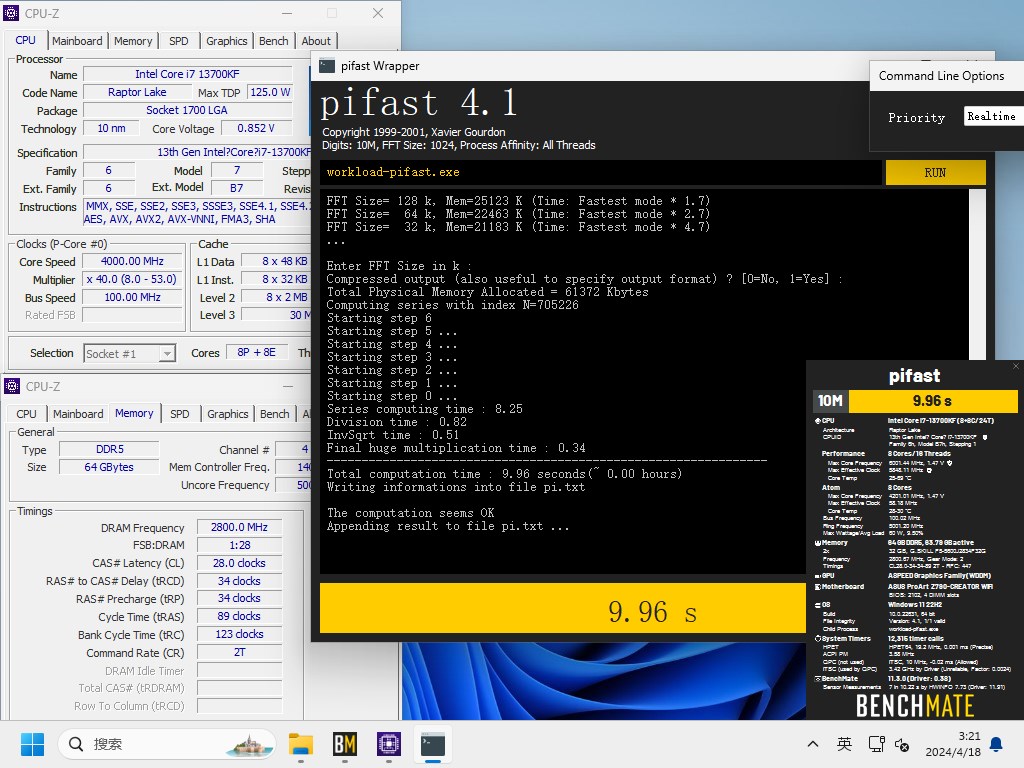Switch to the CPU tab in the lower CPU-Z window
Viewport: 1024px width, 768px height.
(26, 414)
